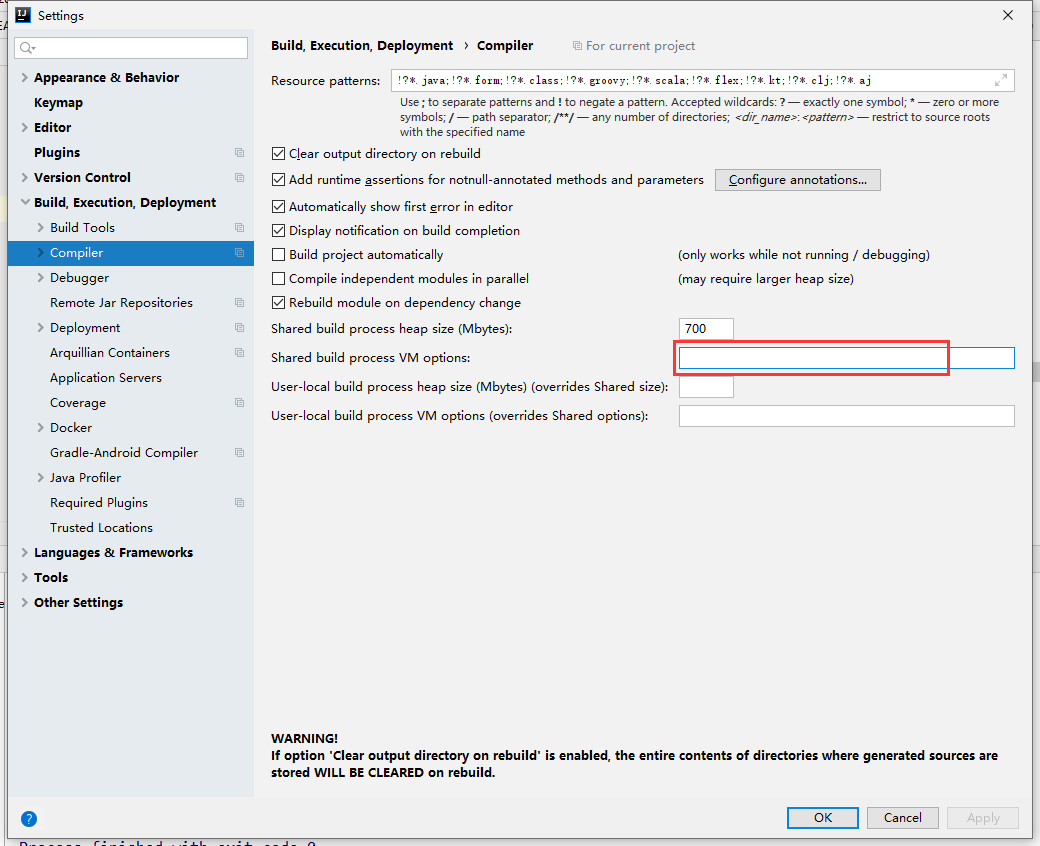Image resolution: width=1040 pixels, height=846 pixels.
Task: Click the Configure annotations button
Action: 797,180
